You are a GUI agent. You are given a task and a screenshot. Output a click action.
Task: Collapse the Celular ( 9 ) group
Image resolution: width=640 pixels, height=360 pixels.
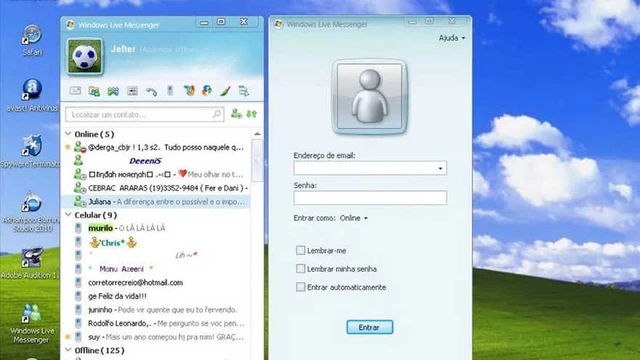(x=68, y=214)
